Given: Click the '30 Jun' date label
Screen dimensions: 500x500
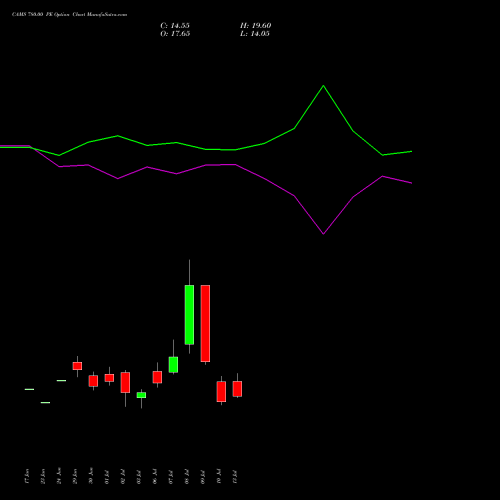Looking at the screenshot, I should click(x=91, y=476).
